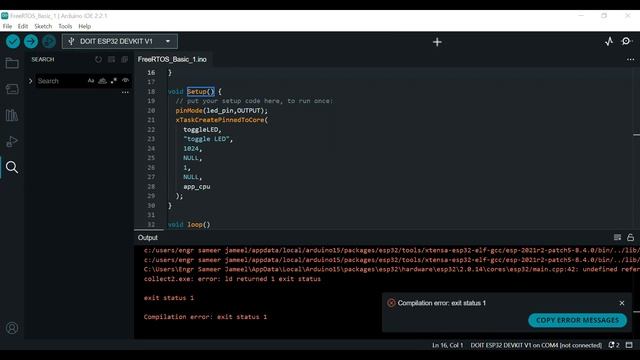Click the 'exit status 1' output line
Viewport: 640px width, 360px height.
coord(169,298)
